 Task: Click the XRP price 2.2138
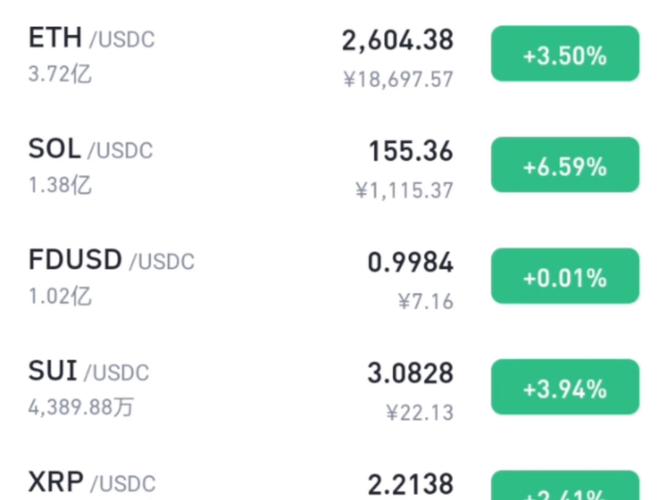410,485
